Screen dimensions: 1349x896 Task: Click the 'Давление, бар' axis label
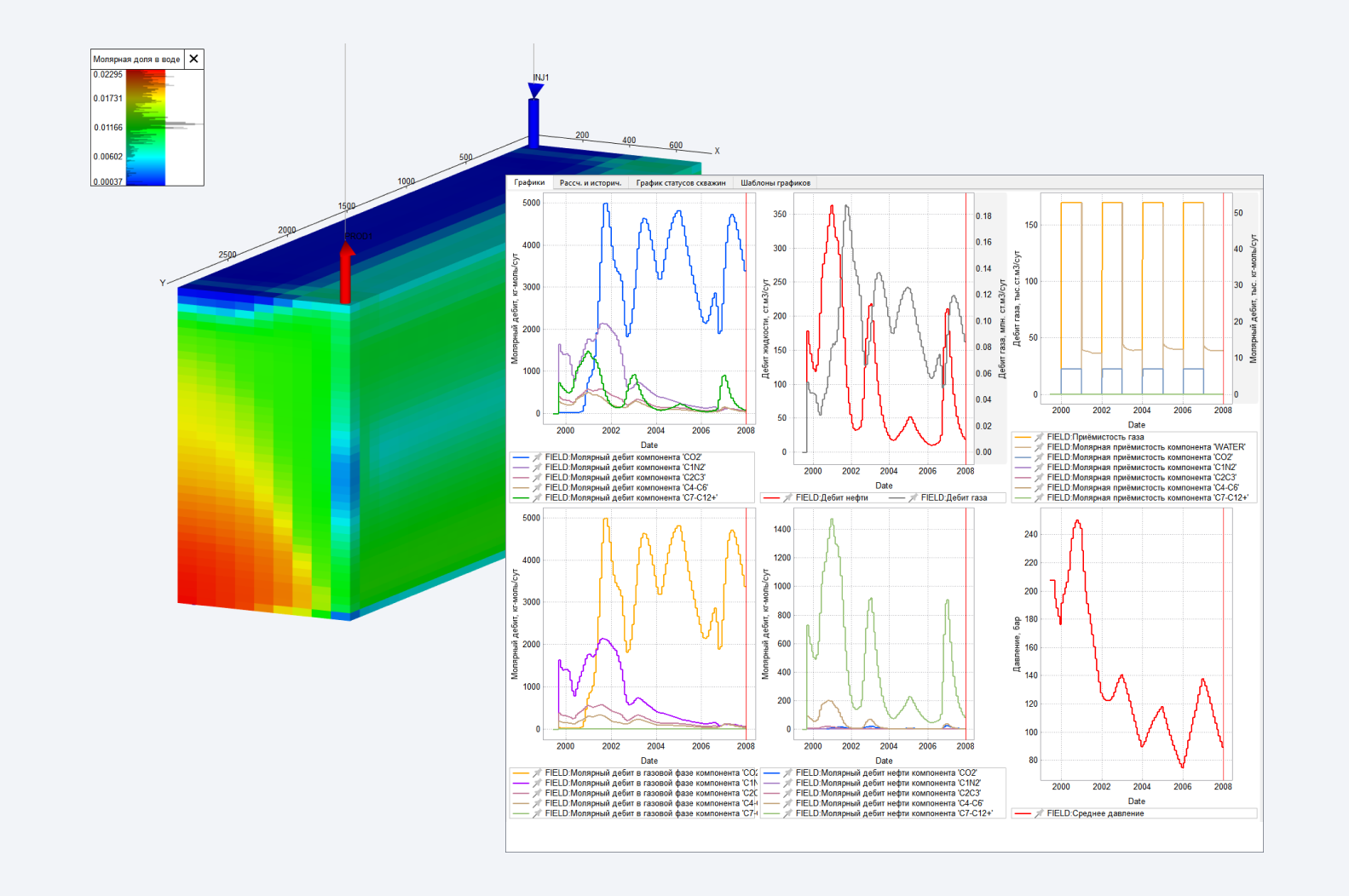1017,645
